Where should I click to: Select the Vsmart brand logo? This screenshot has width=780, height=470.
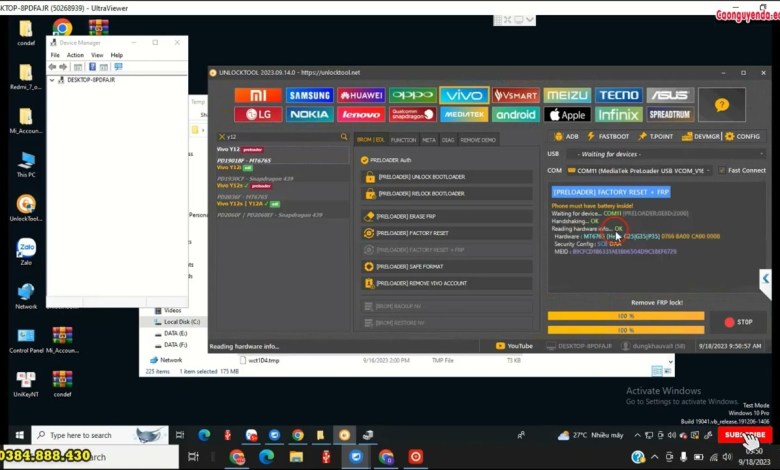(515, 95)
